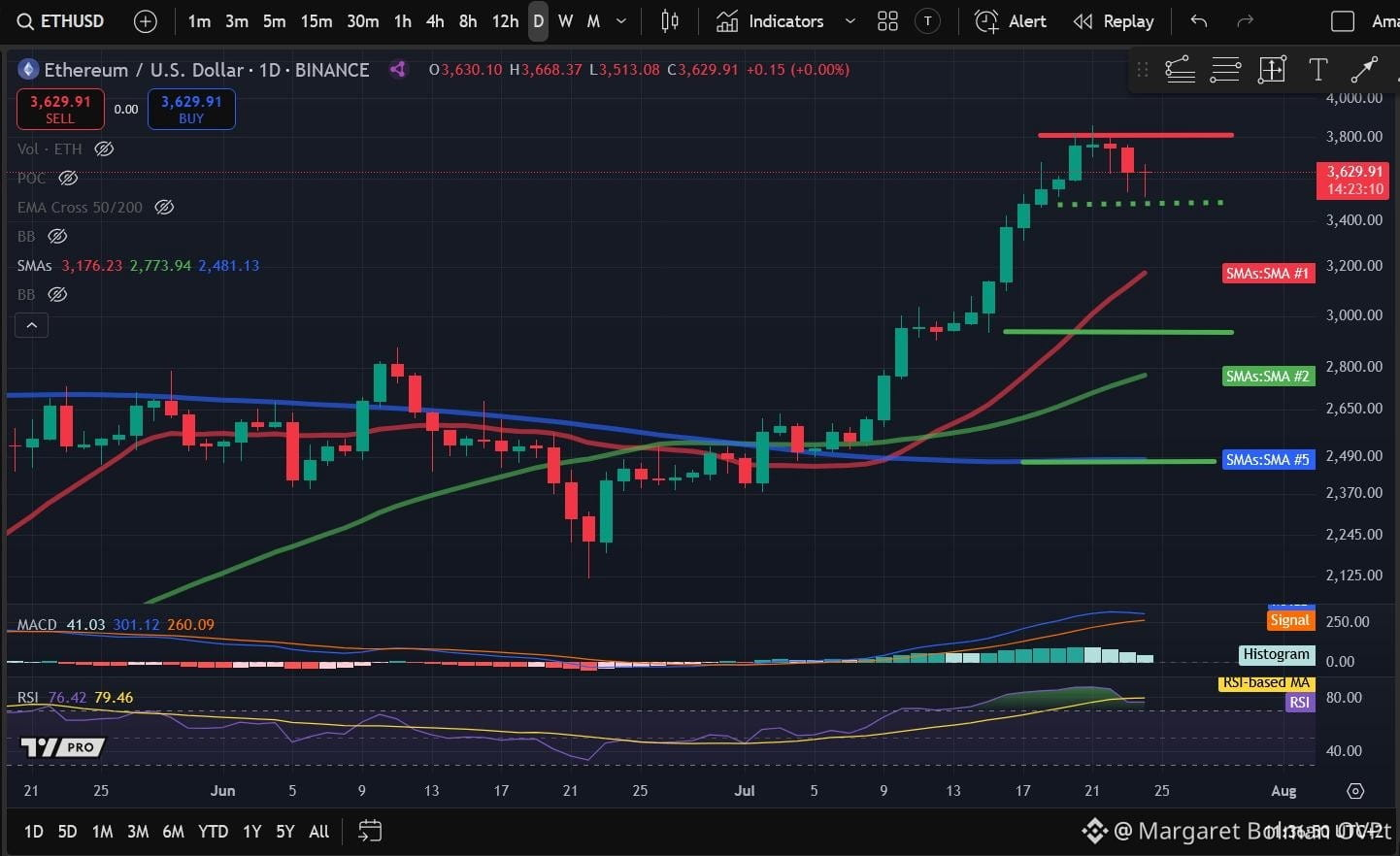Set the date range to 1D

coord(34,831)
